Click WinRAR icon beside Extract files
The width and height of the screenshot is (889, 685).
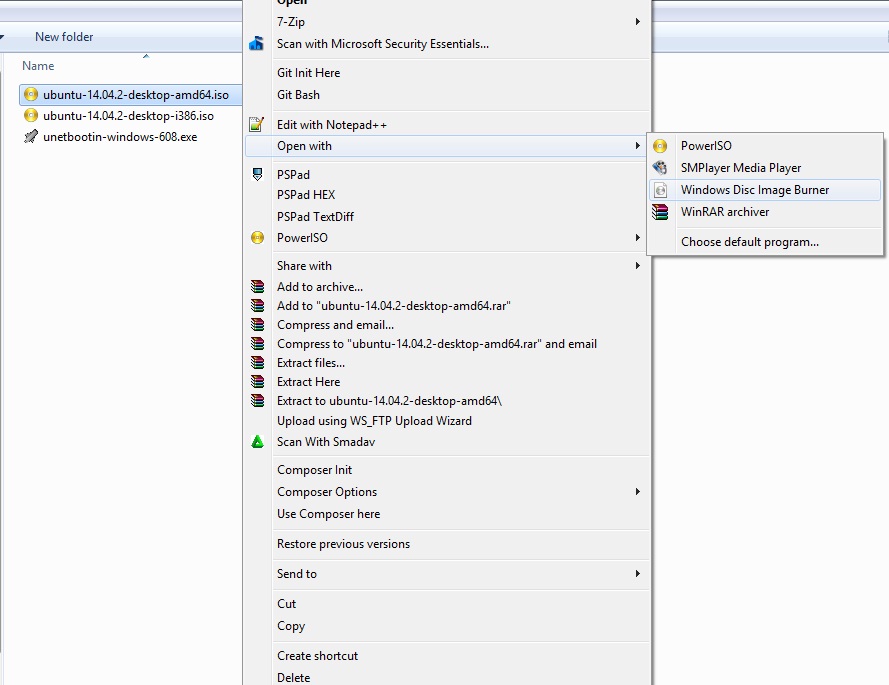coord(257,362)
